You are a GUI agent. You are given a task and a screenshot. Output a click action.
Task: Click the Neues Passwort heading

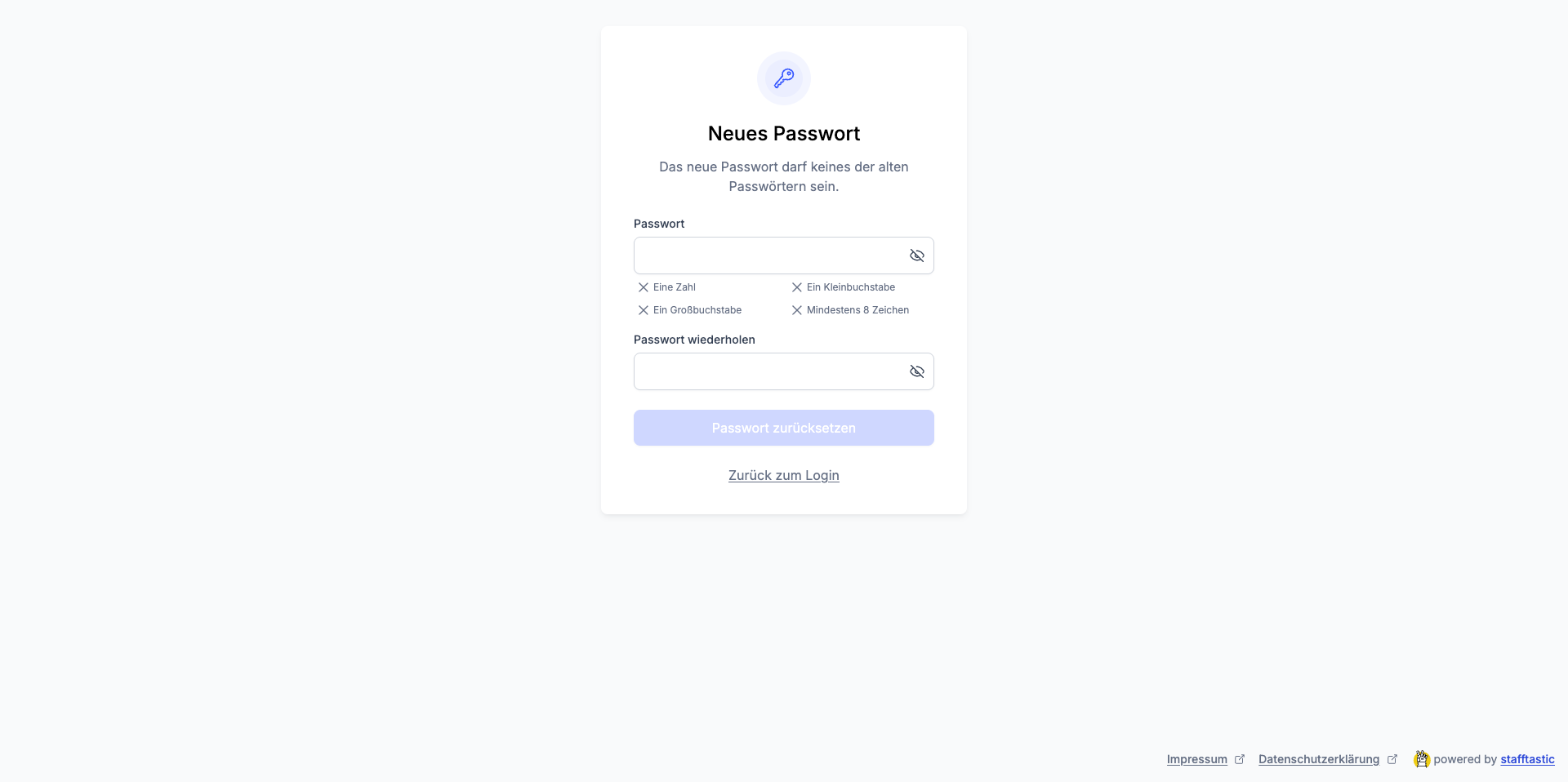tap(784, 133)
